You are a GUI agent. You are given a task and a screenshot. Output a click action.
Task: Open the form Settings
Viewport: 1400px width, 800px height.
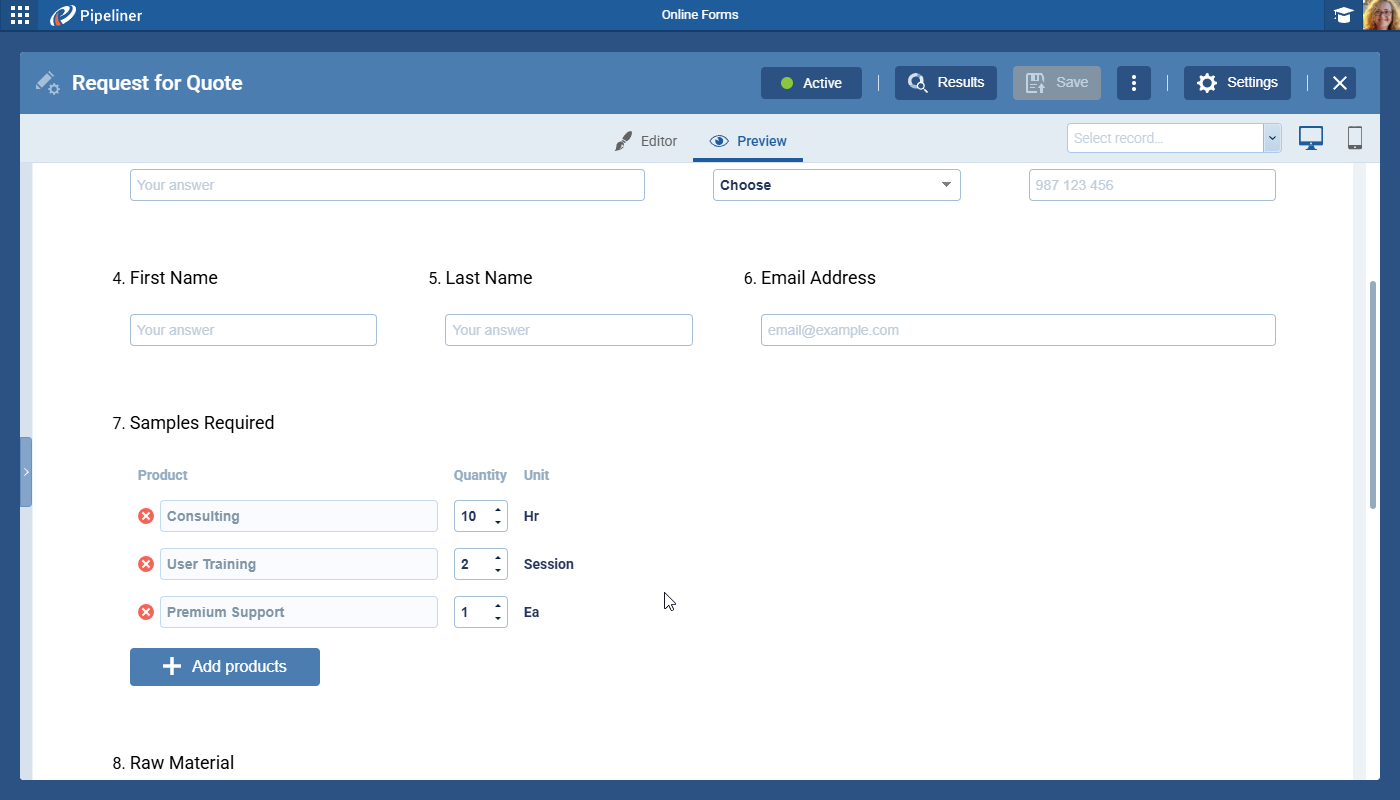point(1237,83)
